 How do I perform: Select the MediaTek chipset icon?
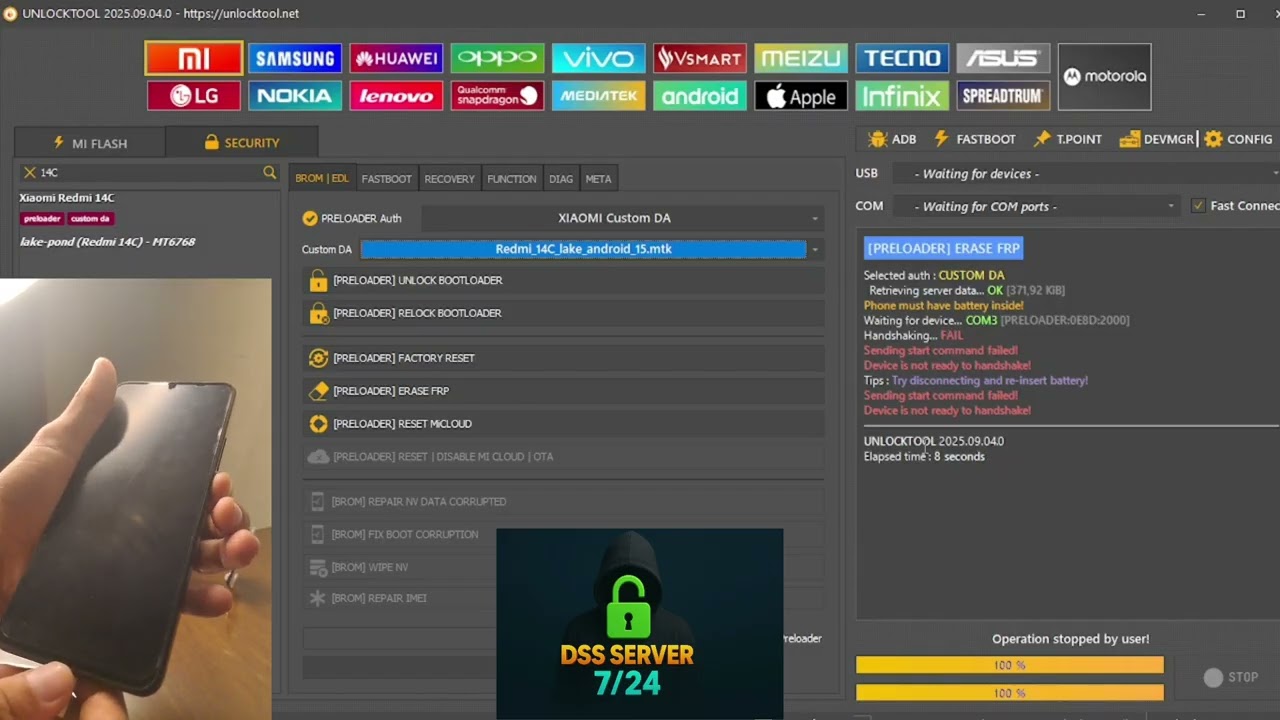click(599, 96)
